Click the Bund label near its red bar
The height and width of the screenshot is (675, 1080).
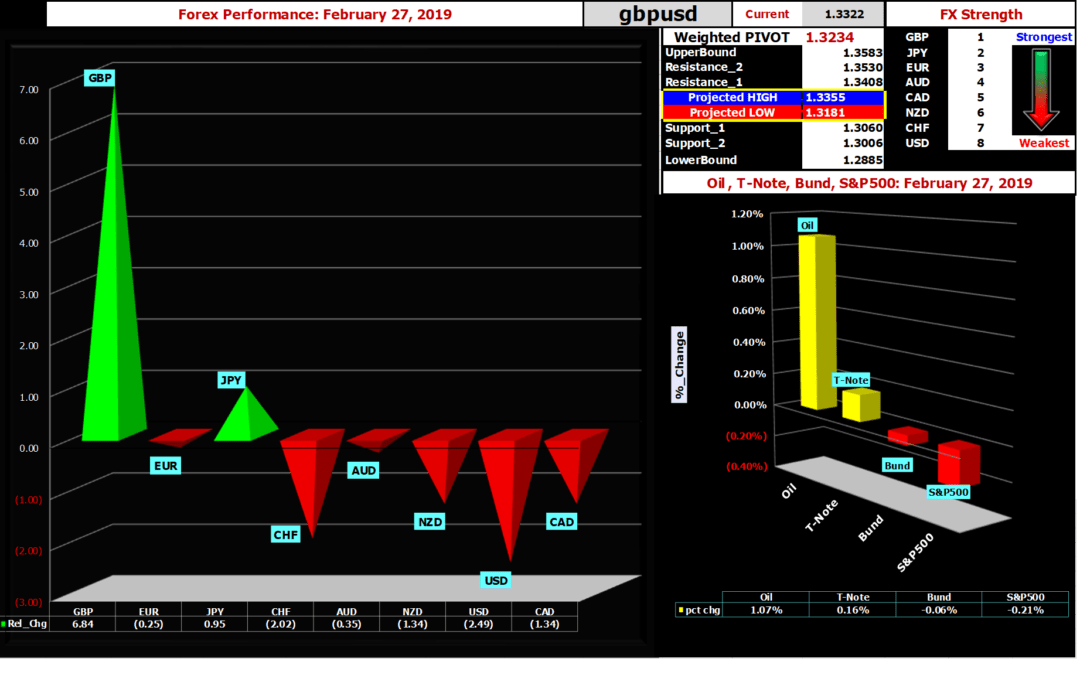pyautogui.click(x=897, y=465)
